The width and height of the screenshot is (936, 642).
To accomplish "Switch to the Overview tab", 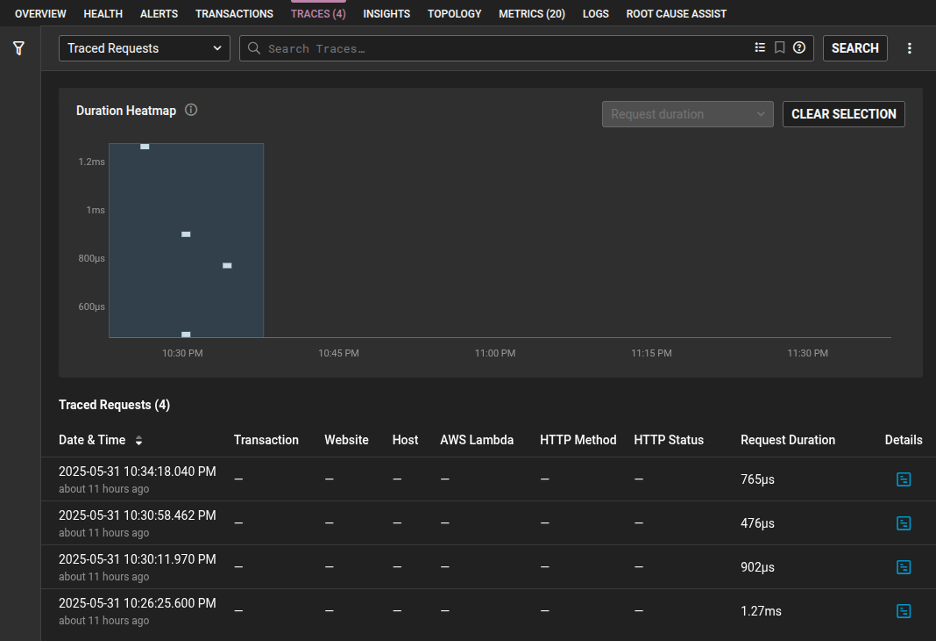I will pos(41,14).
